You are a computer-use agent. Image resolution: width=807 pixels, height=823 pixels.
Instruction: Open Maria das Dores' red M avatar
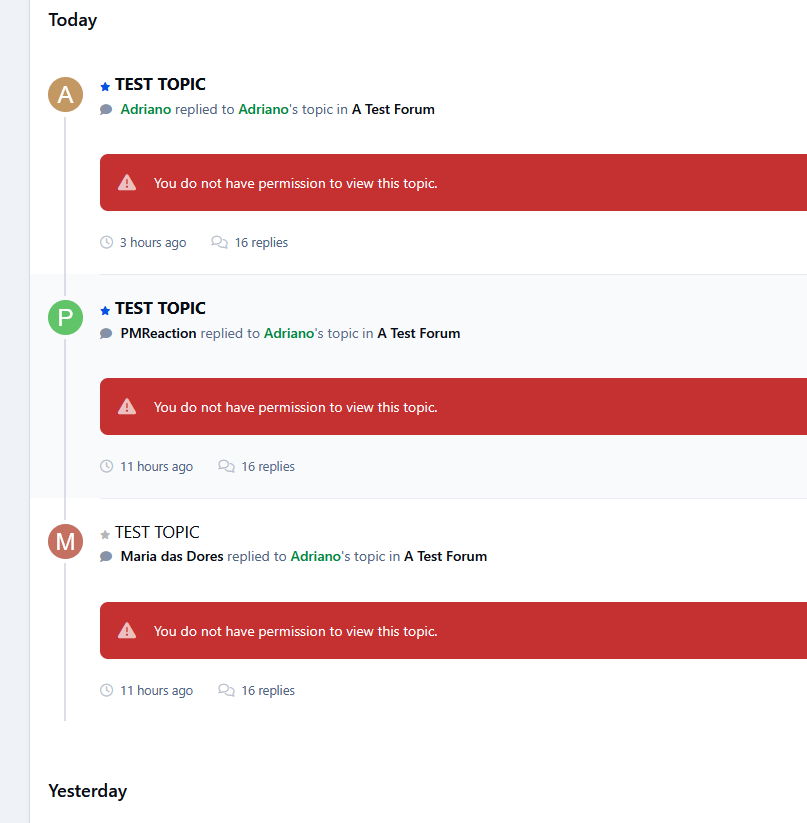coord(66,541)
